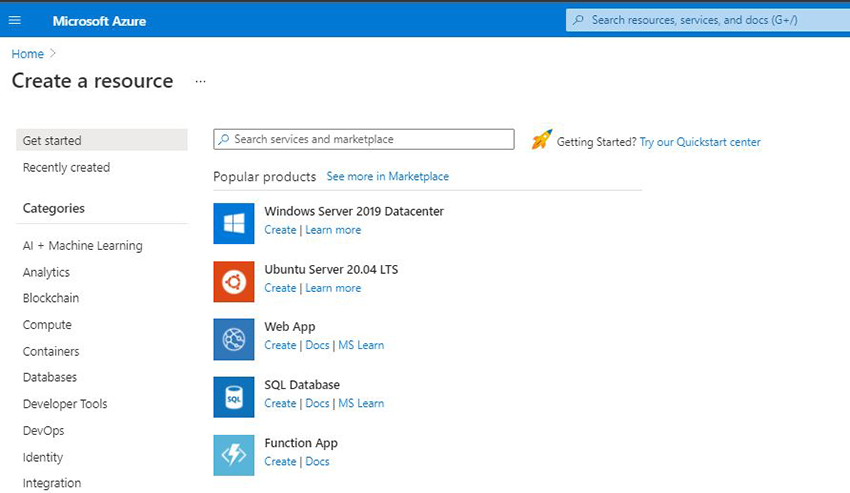Focus the Search services and marketplace field
850x493 pixels.
[x=364, y=140]
